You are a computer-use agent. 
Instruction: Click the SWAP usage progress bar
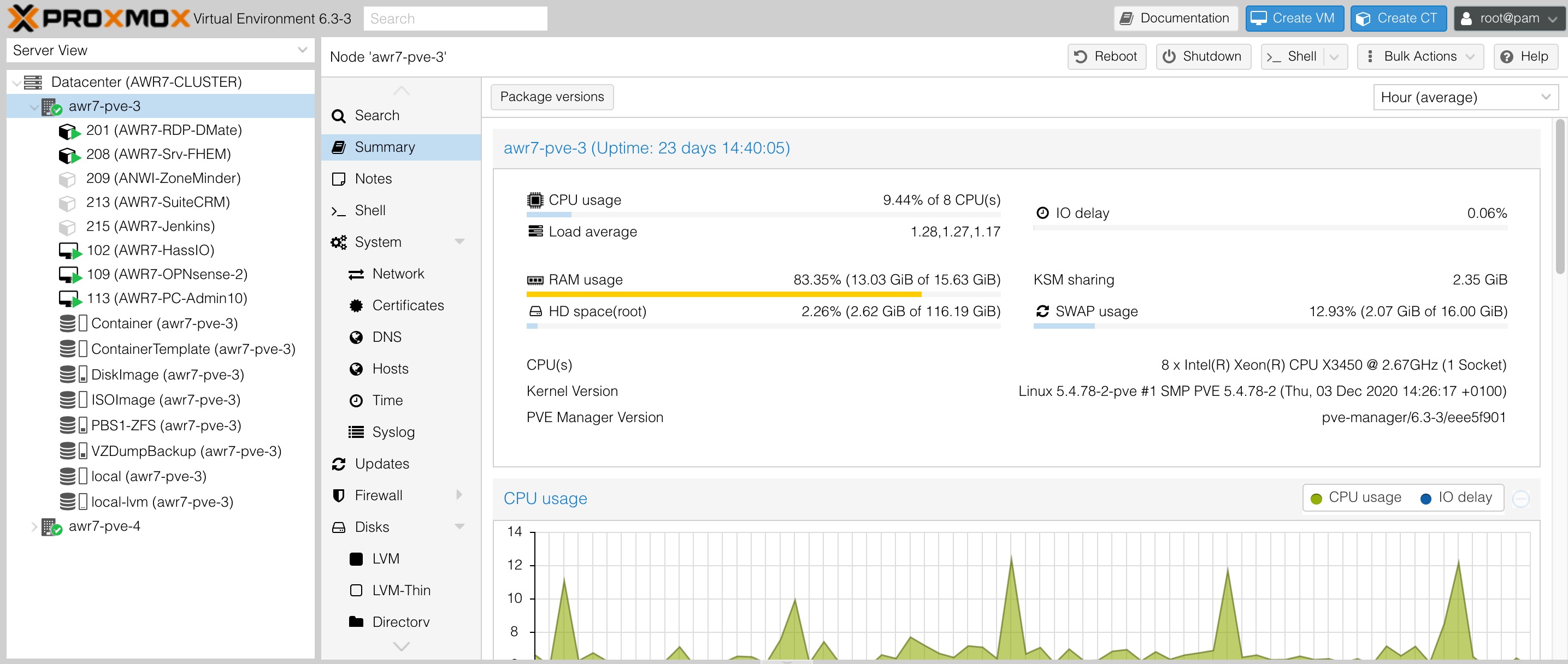click(x=1270, y=326)
